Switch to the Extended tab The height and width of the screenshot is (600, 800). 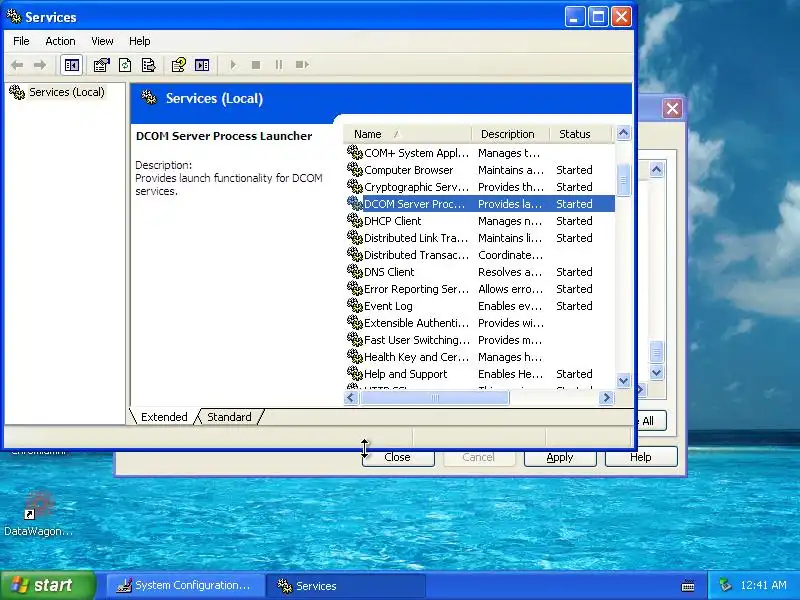click(164, 417)
